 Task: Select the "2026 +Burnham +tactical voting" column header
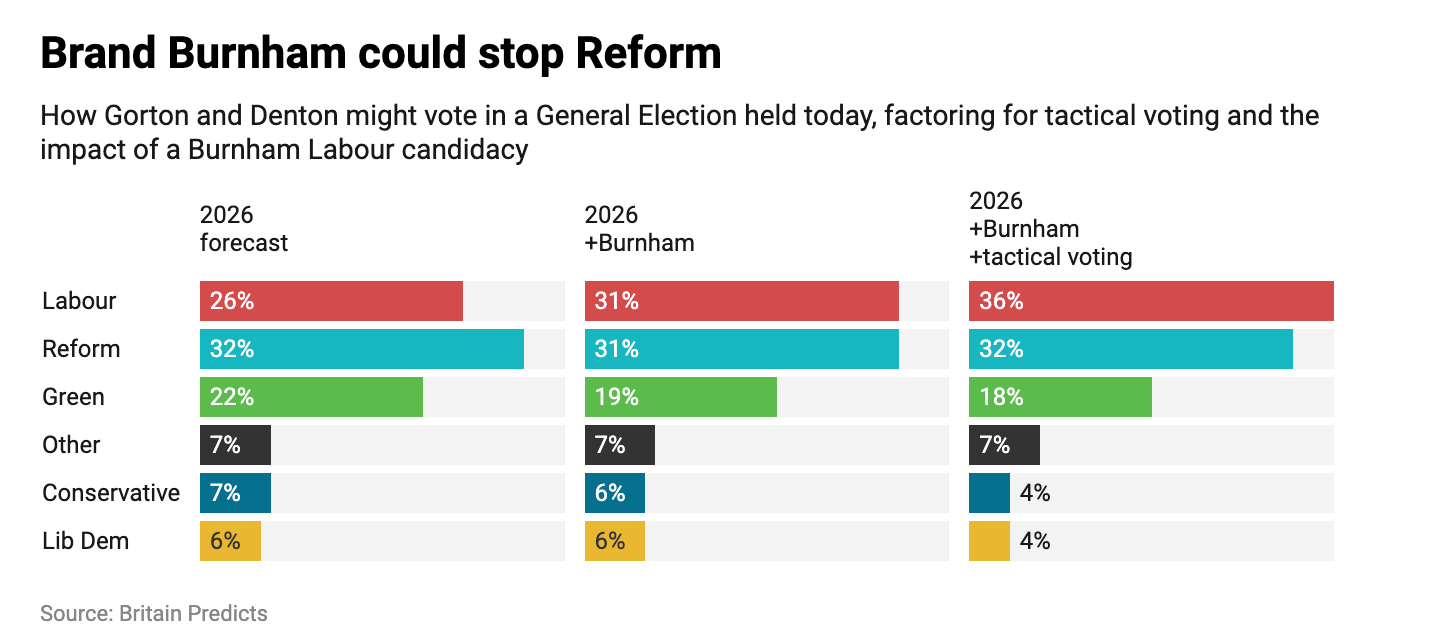pyautogui.click(x=1050, y=229)
